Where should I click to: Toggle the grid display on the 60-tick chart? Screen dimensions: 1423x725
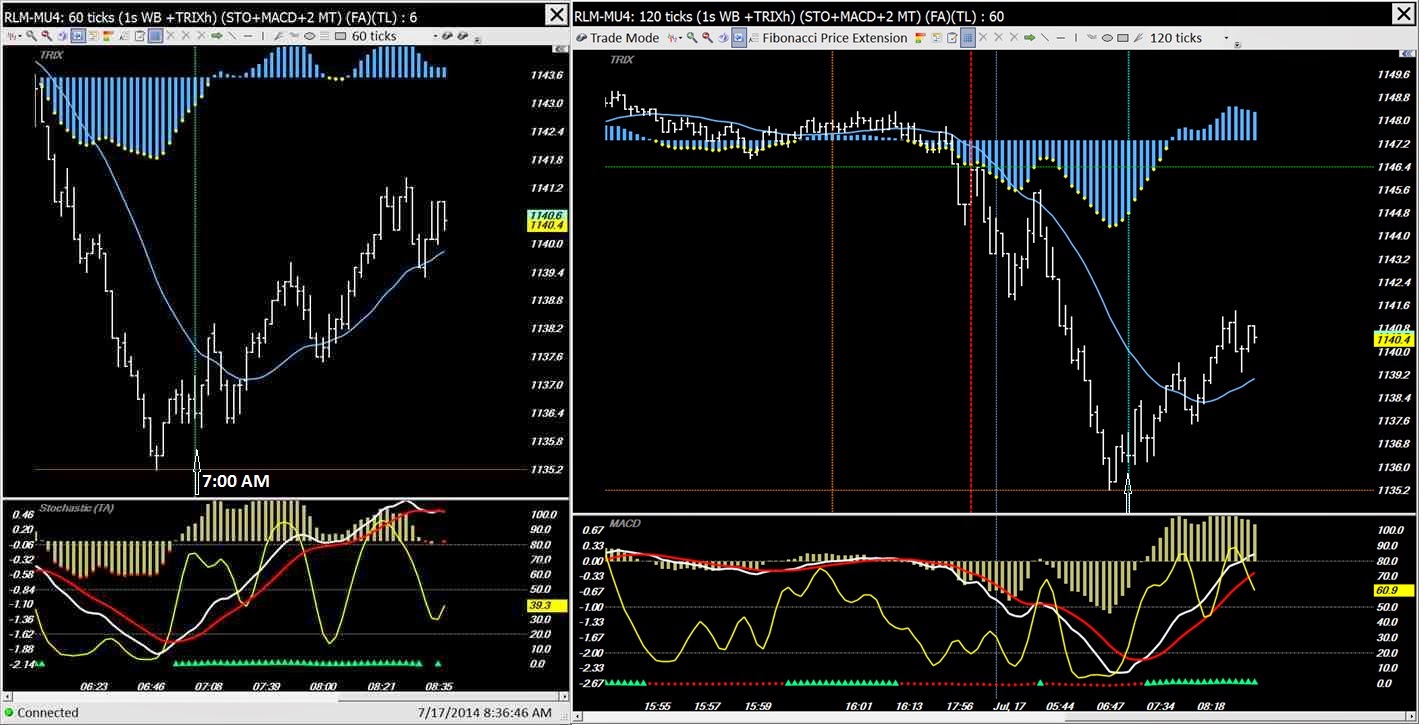coord(154,36)
